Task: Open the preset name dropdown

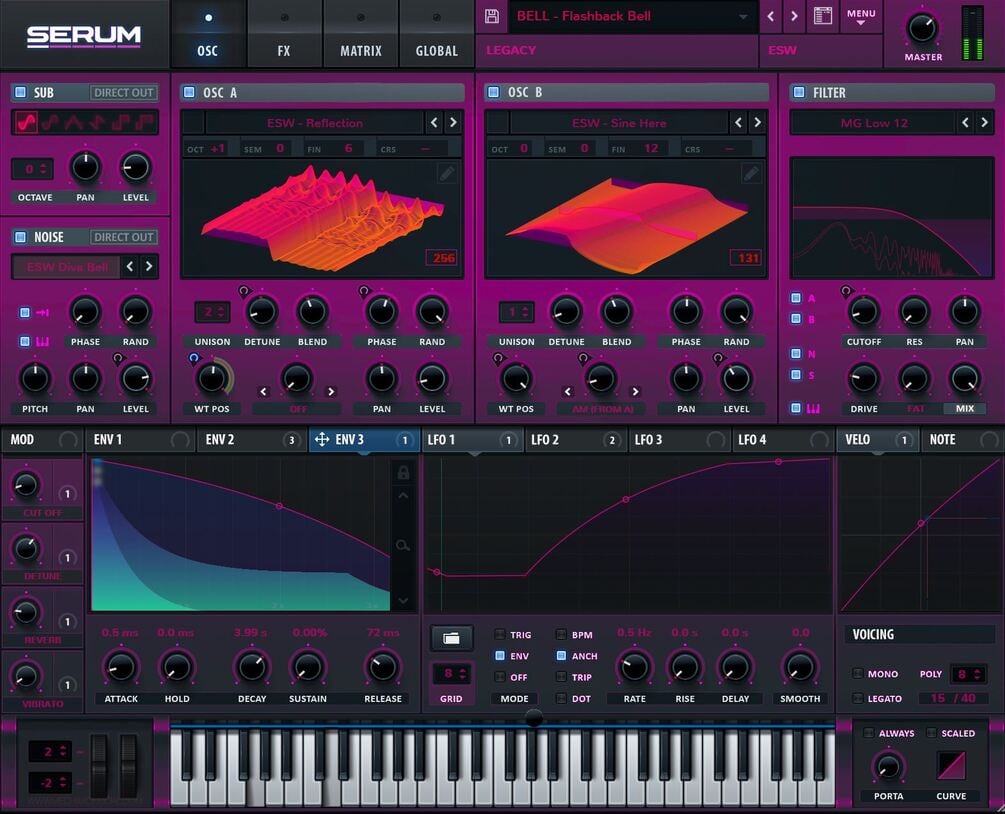Action: pyautogui.click(x=743, y=17)
